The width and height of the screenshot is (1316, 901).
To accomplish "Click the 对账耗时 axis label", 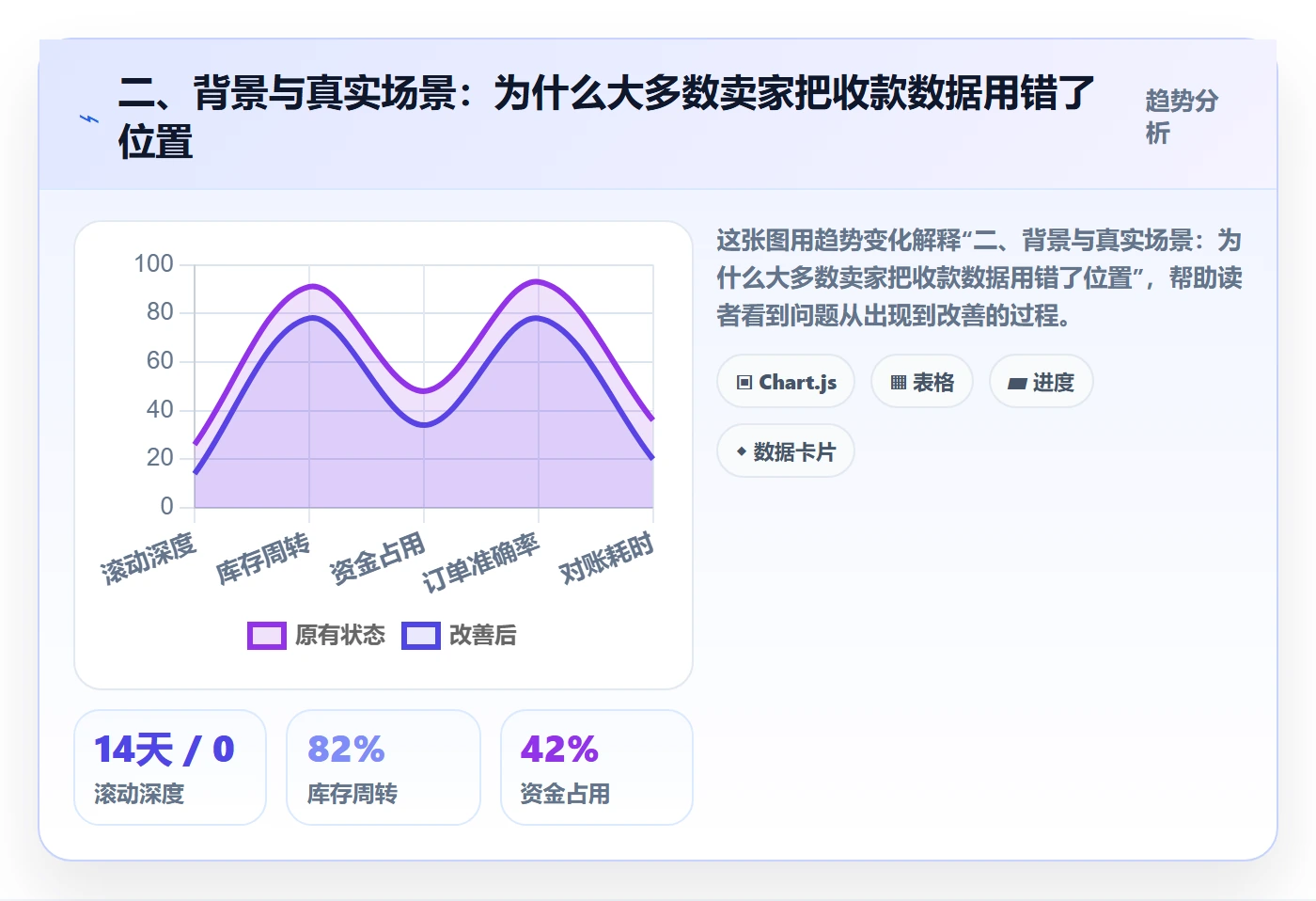I will pos(606,558).
